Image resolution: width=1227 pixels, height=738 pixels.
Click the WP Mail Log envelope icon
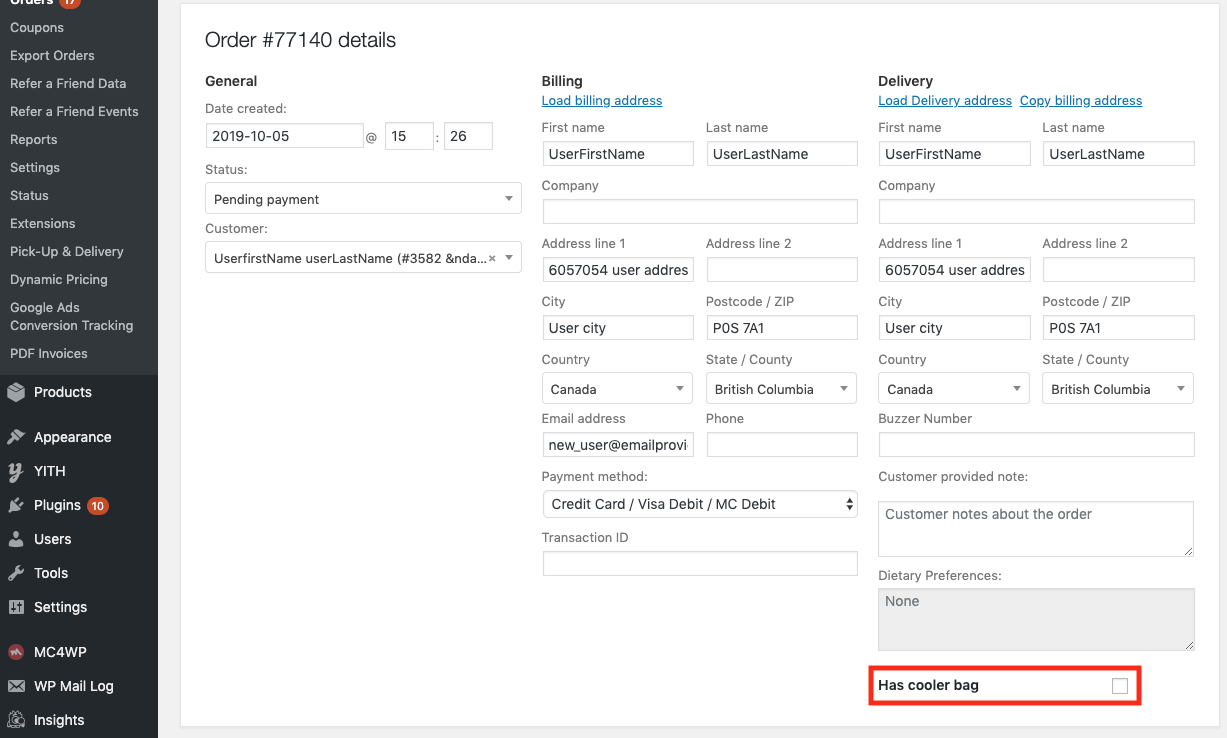click(16, 686)
